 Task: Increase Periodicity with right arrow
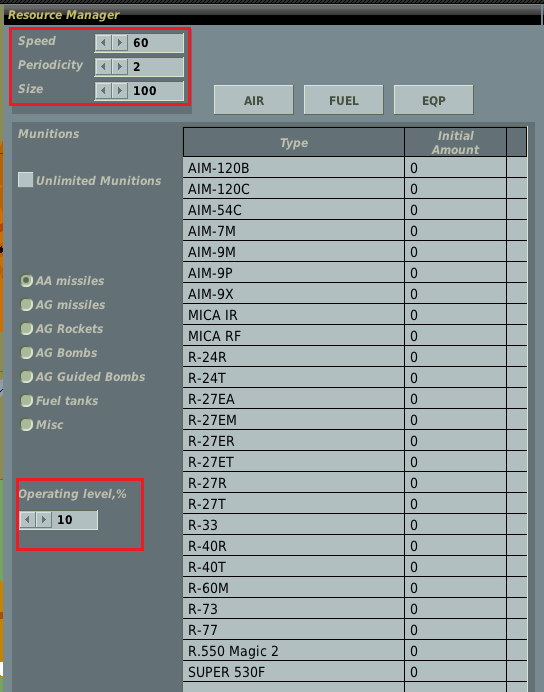120,67
